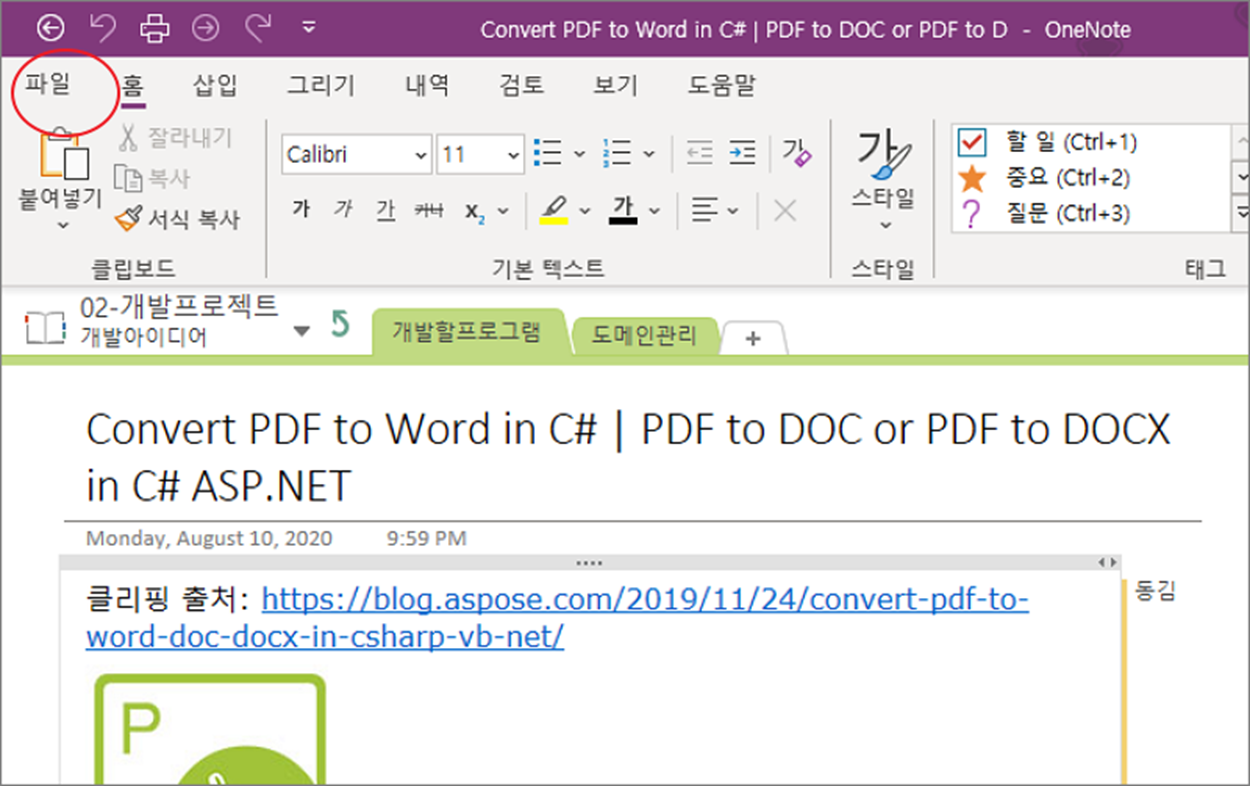Select the 개발할프로그램 section tab

coord(466,331)
